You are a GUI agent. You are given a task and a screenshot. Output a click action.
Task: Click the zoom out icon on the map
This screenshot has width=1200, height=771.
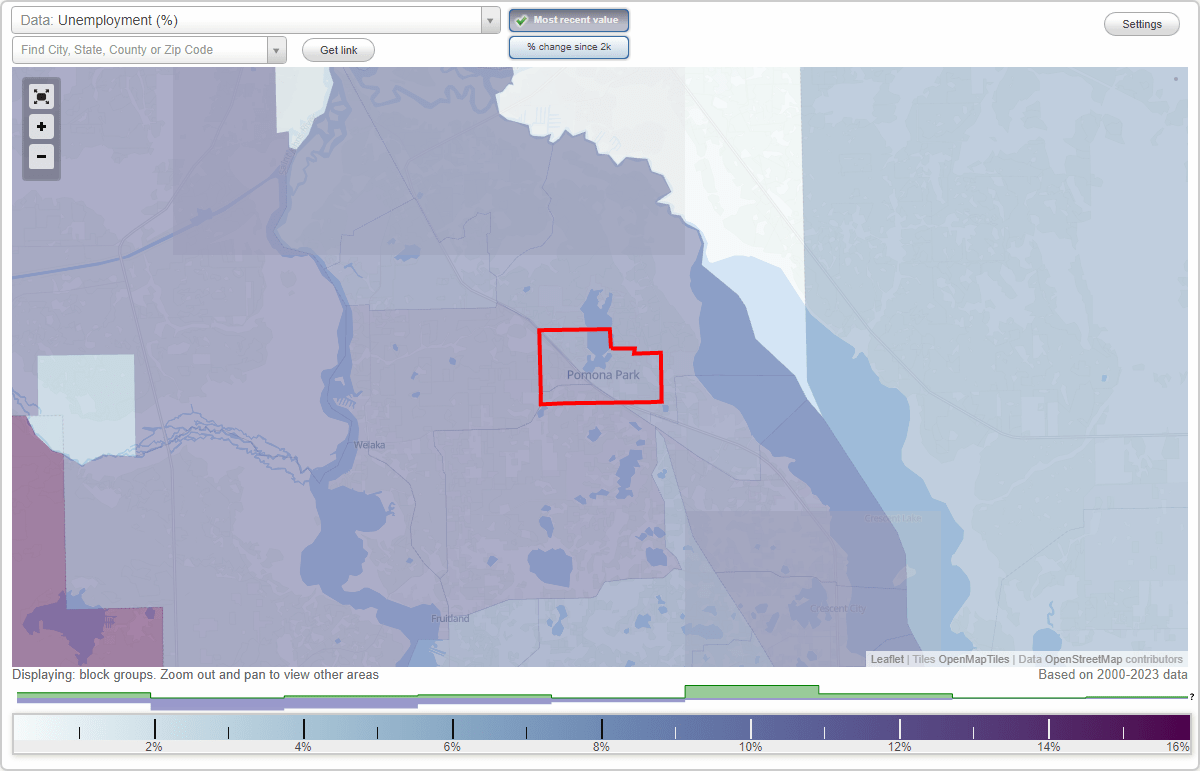pos(41,157)
